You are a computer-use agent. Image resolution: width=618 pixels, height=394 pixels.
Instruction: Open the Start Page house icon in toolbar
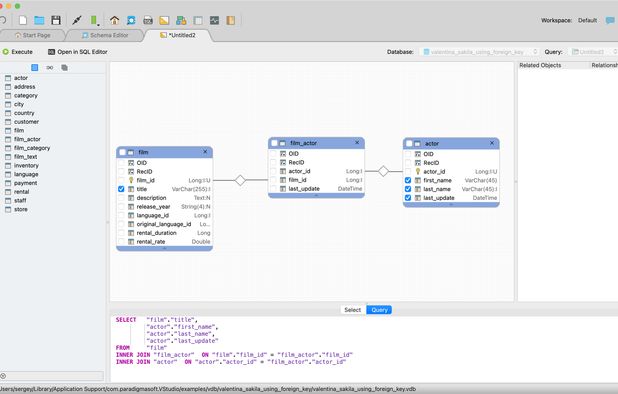(x=114, y=20)
